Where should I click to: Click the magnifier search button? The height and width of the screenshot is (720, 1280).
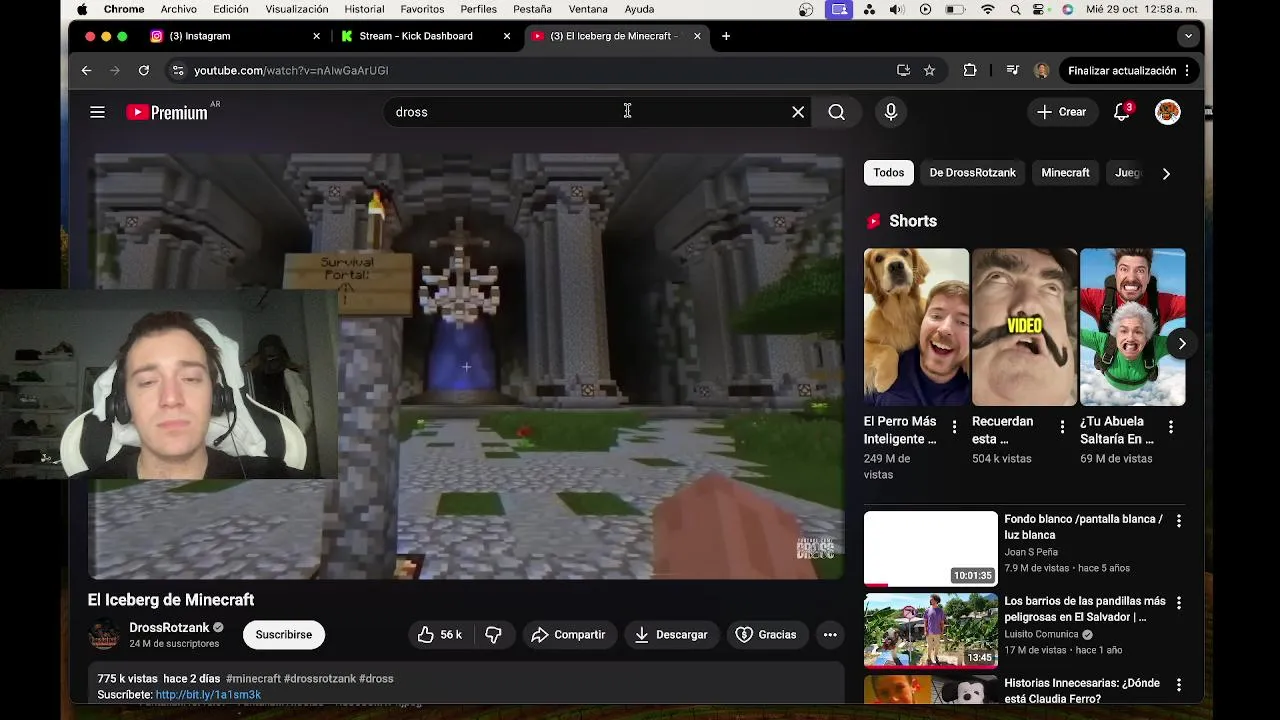[x=836, y=112]
